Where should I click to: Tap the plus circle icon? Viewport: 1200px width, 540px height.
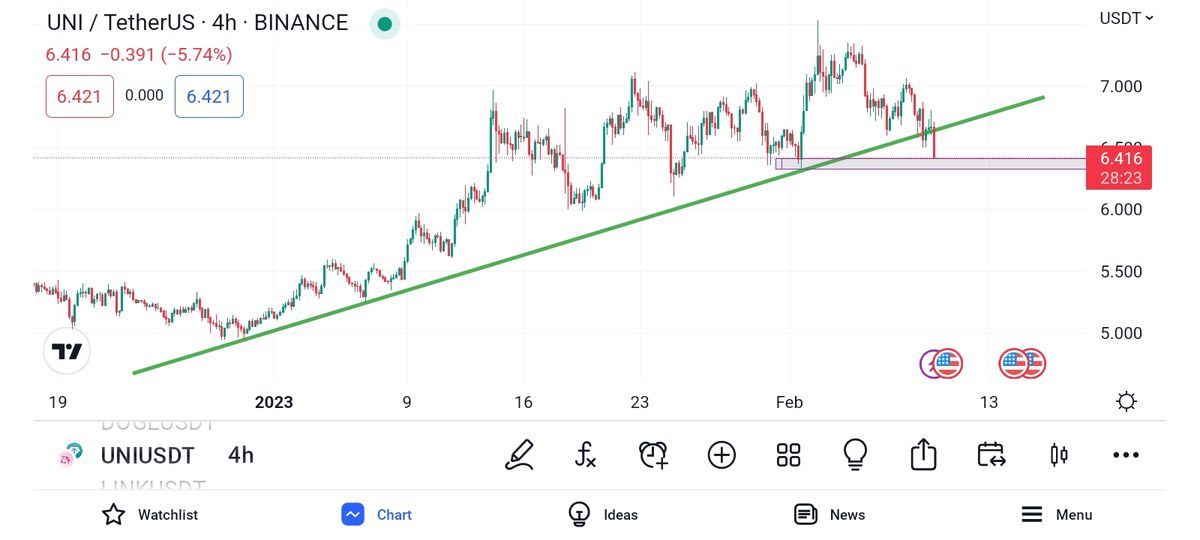721,455
